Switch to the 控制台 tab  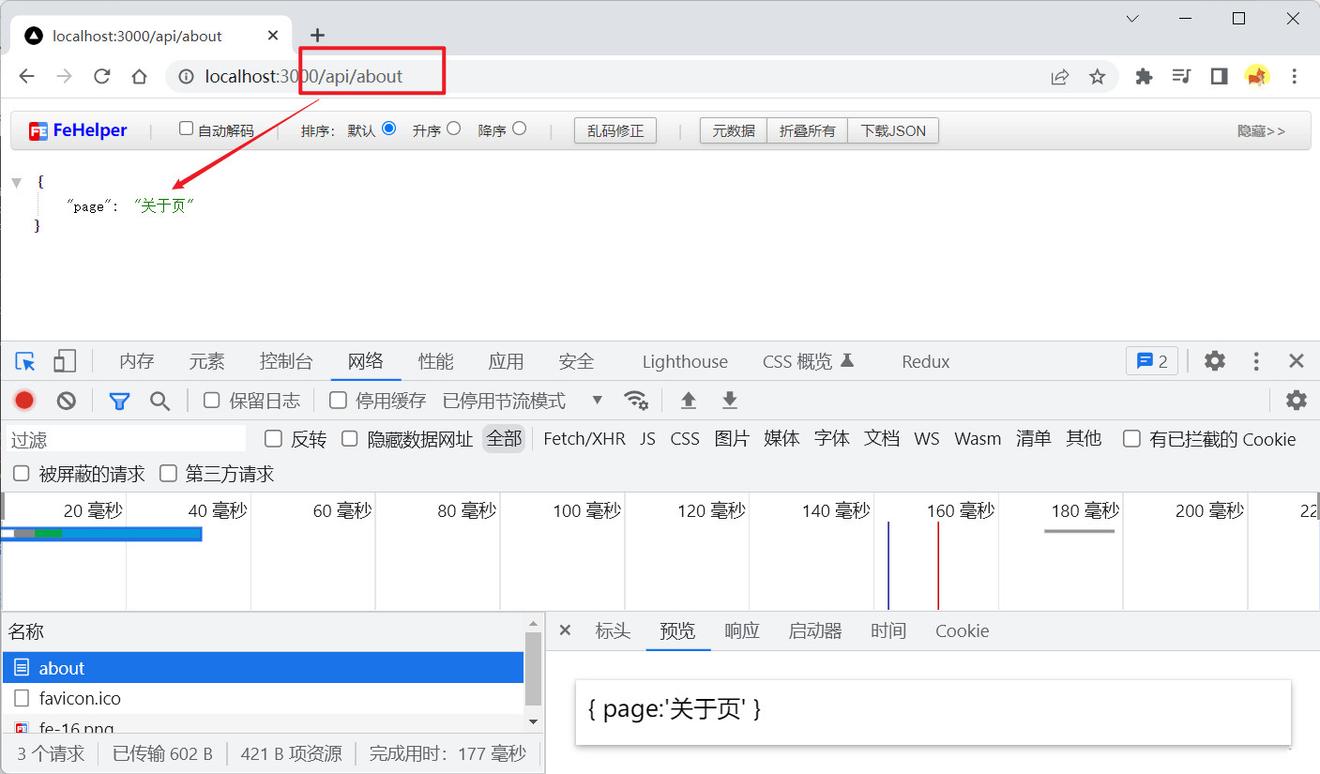pyautogui.click(x=286, y=361)
